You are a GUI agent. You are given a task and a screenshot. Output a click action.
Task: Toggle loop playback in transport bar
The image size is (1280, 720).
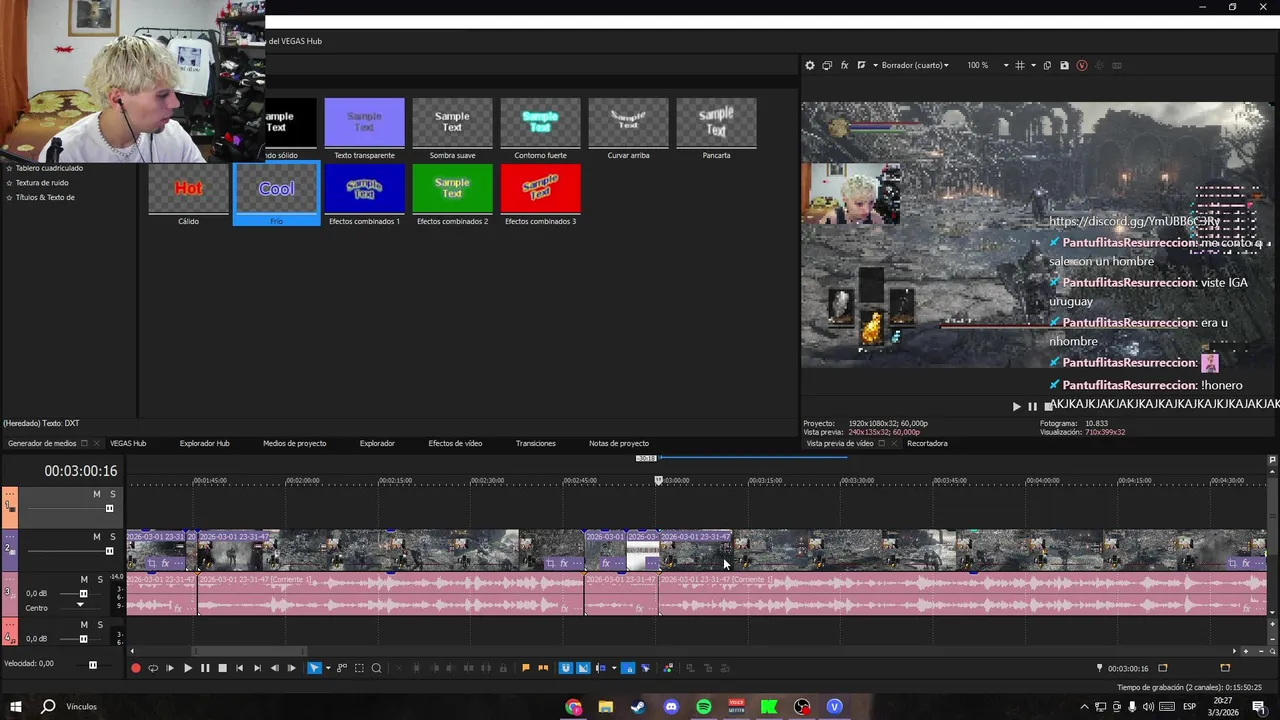tap(153, 668)
